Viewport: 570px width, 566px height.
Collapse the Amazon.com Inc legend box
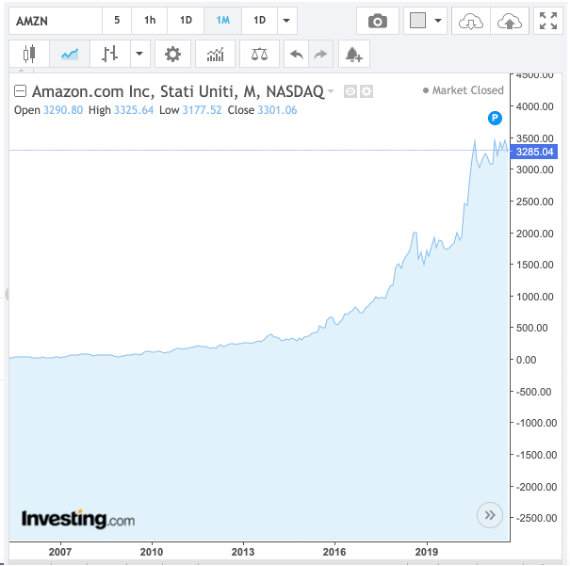[x=20, y=91]
